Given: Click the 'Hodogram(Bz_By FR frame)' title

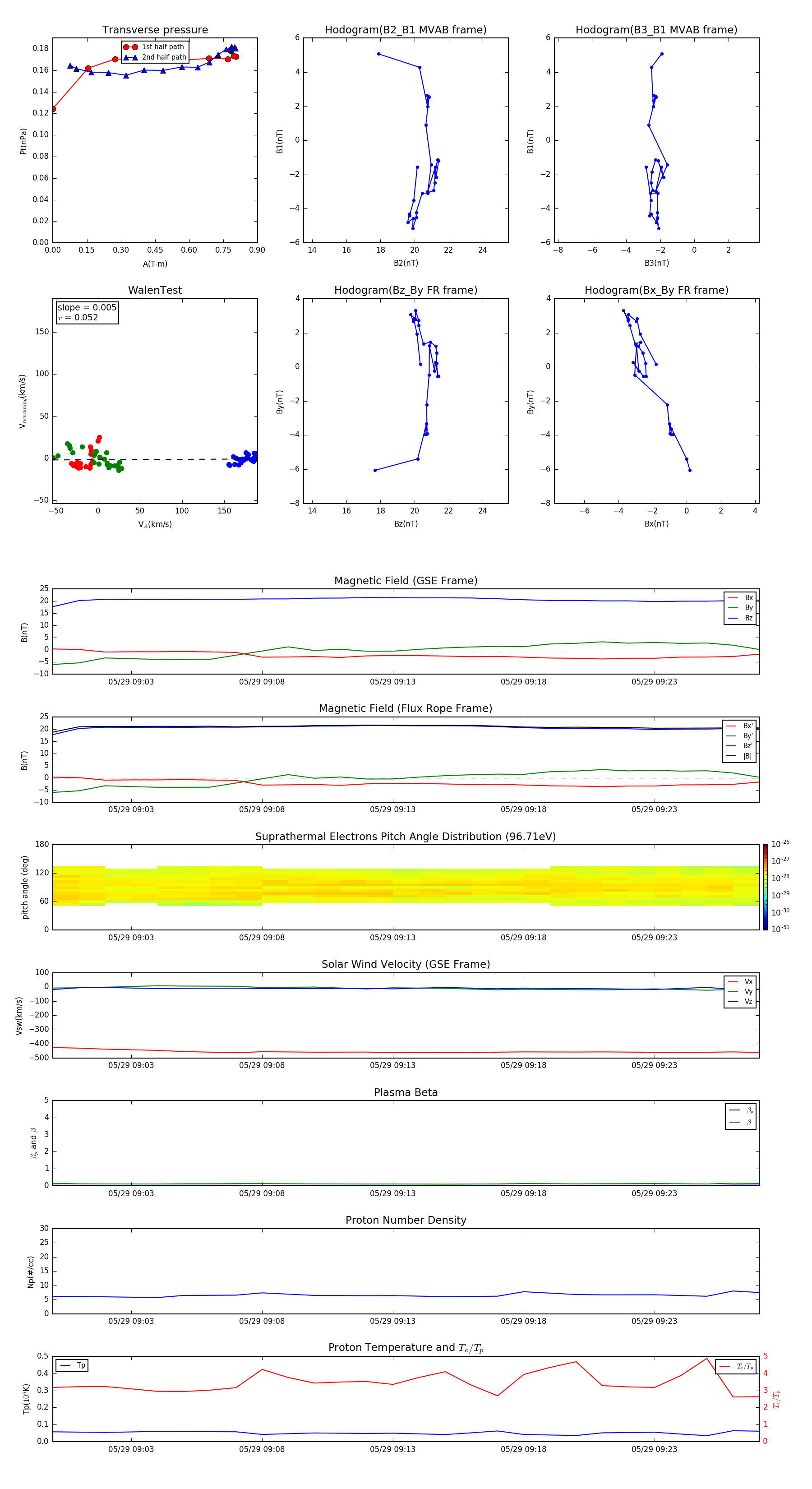Looking at the screenshot, I should point(406,290).
